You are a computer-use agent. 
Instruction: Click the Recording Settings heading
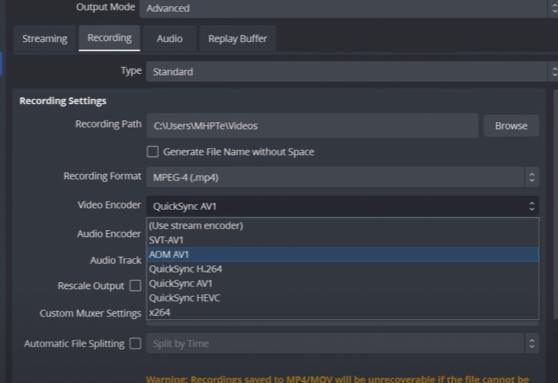[63, 101]
